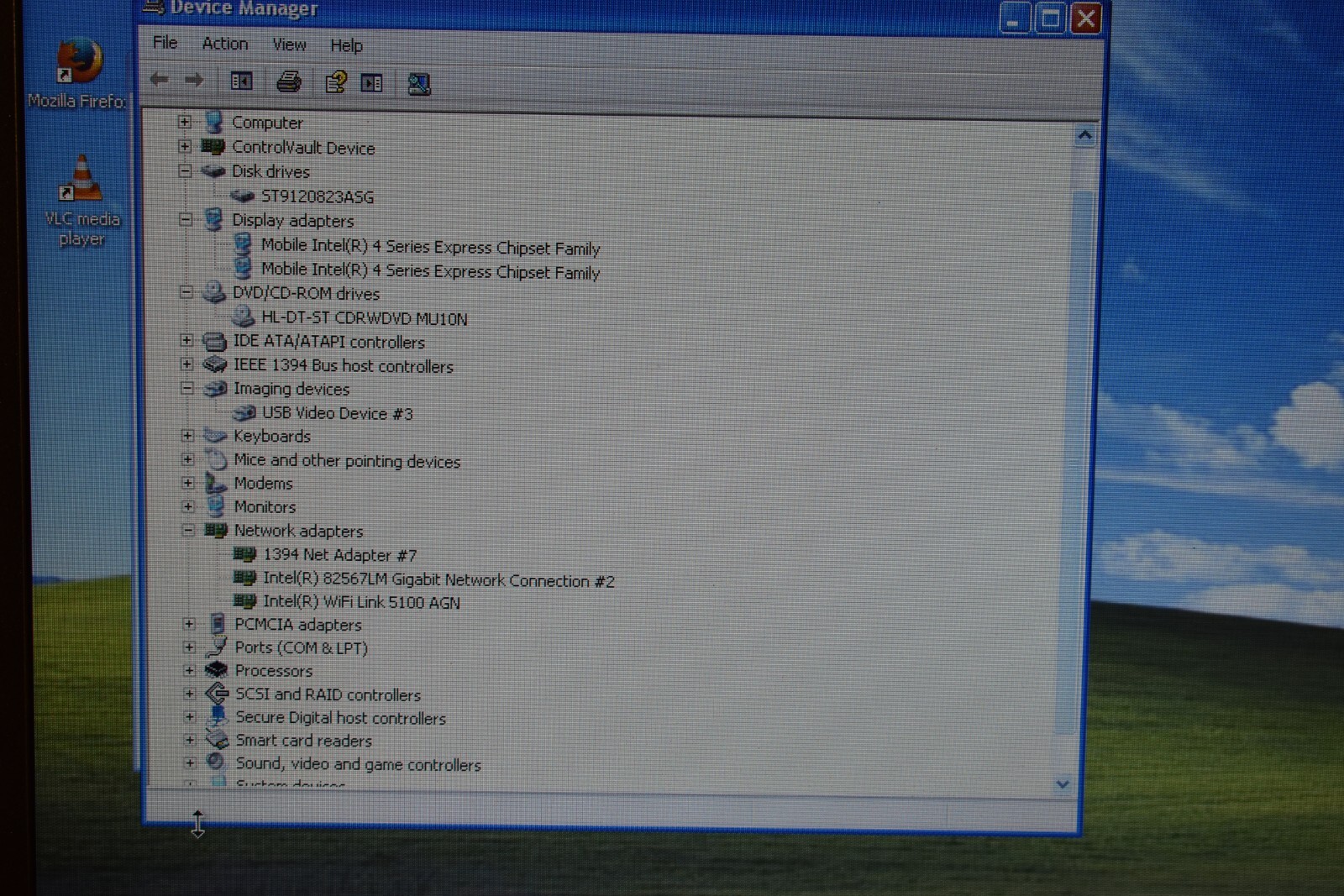Click the Mice pointing devices icon
Image resolution: width=1344 pixels, height=896 pixels.
pyautogui.click(x=216, y=459)
